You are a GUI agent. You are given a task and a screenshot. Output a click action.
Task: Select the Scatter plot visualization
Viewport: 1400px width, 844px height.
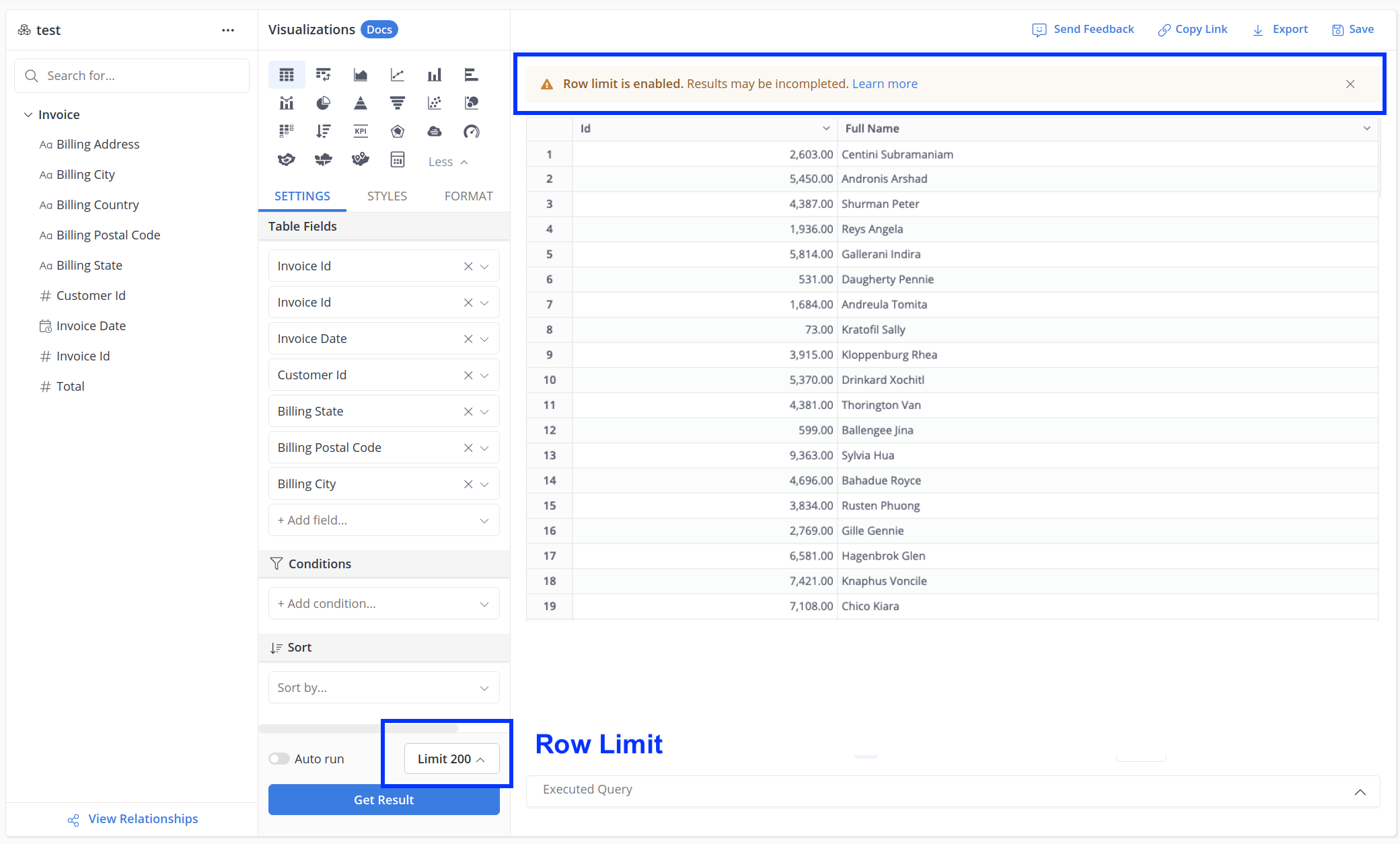point(435,103)
